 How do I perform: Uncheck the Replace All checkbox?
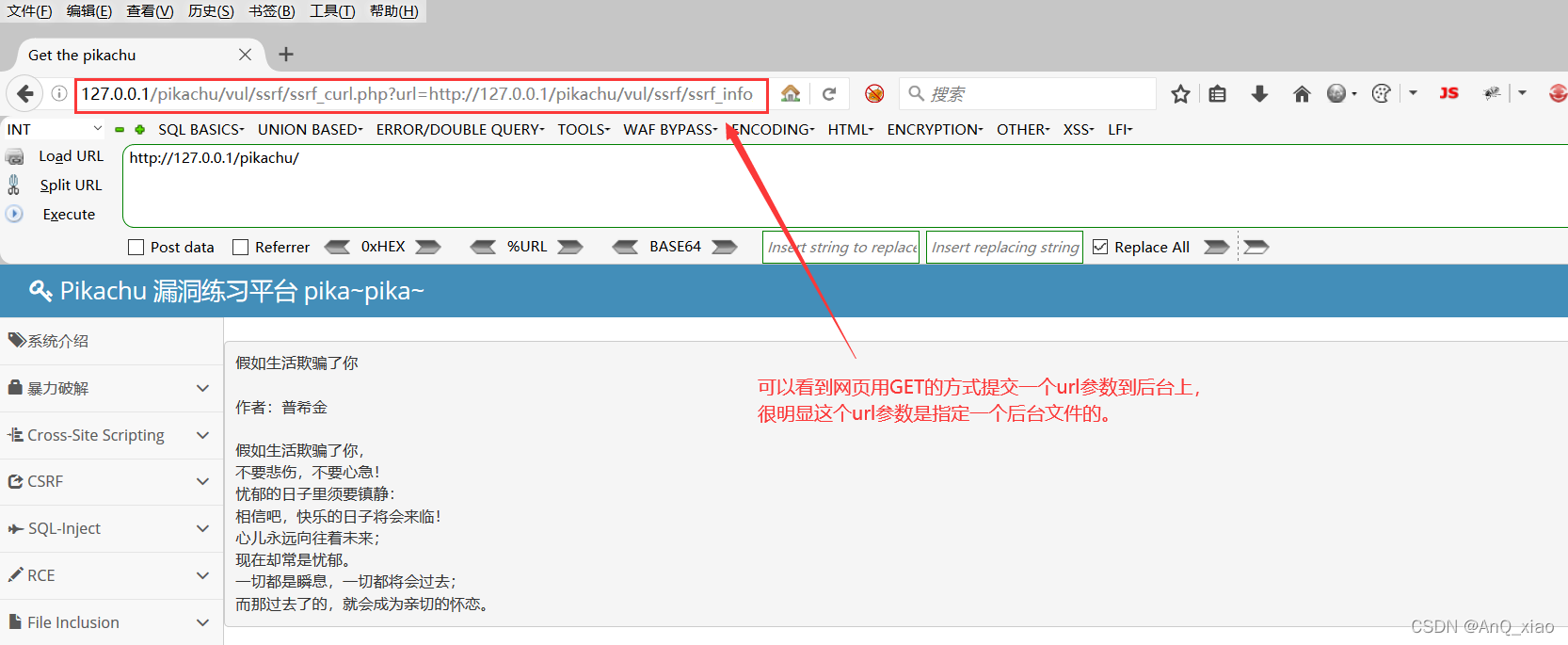pos(1100,247)
